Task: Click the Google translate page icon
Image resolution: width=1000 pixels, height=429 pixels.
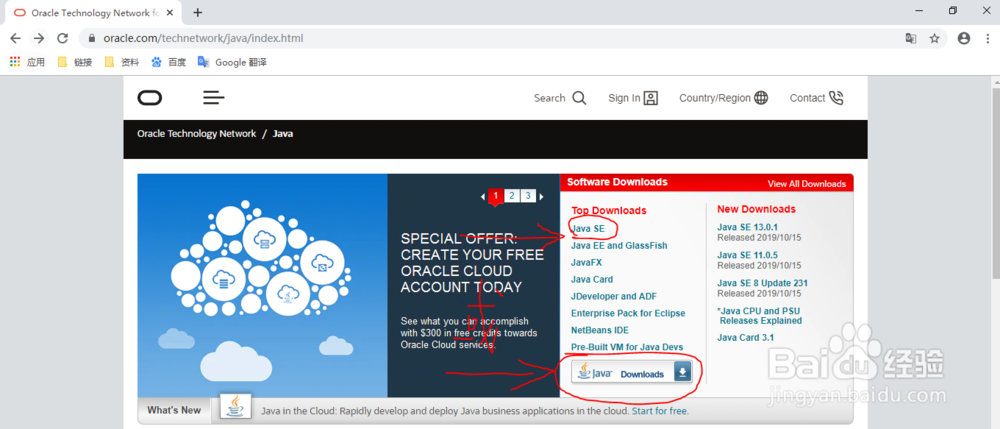Action: pos(911,38)
